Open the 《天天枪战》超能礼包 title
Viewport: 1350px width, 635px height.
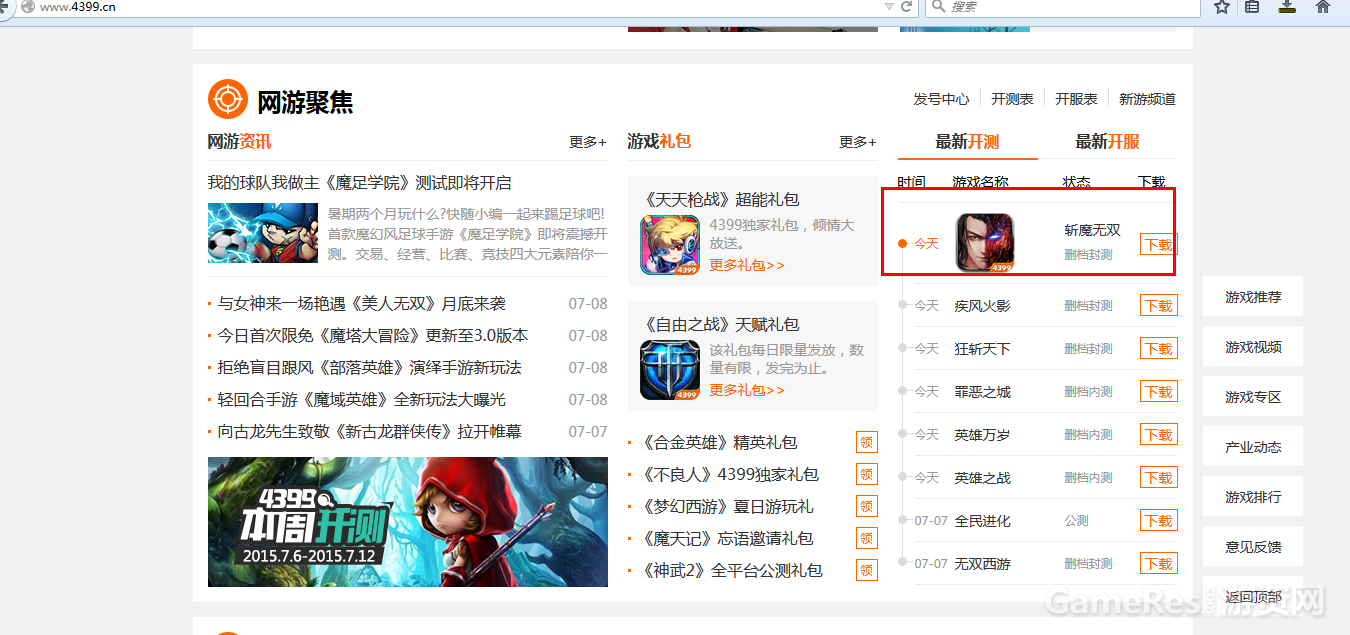pos(720,200)
